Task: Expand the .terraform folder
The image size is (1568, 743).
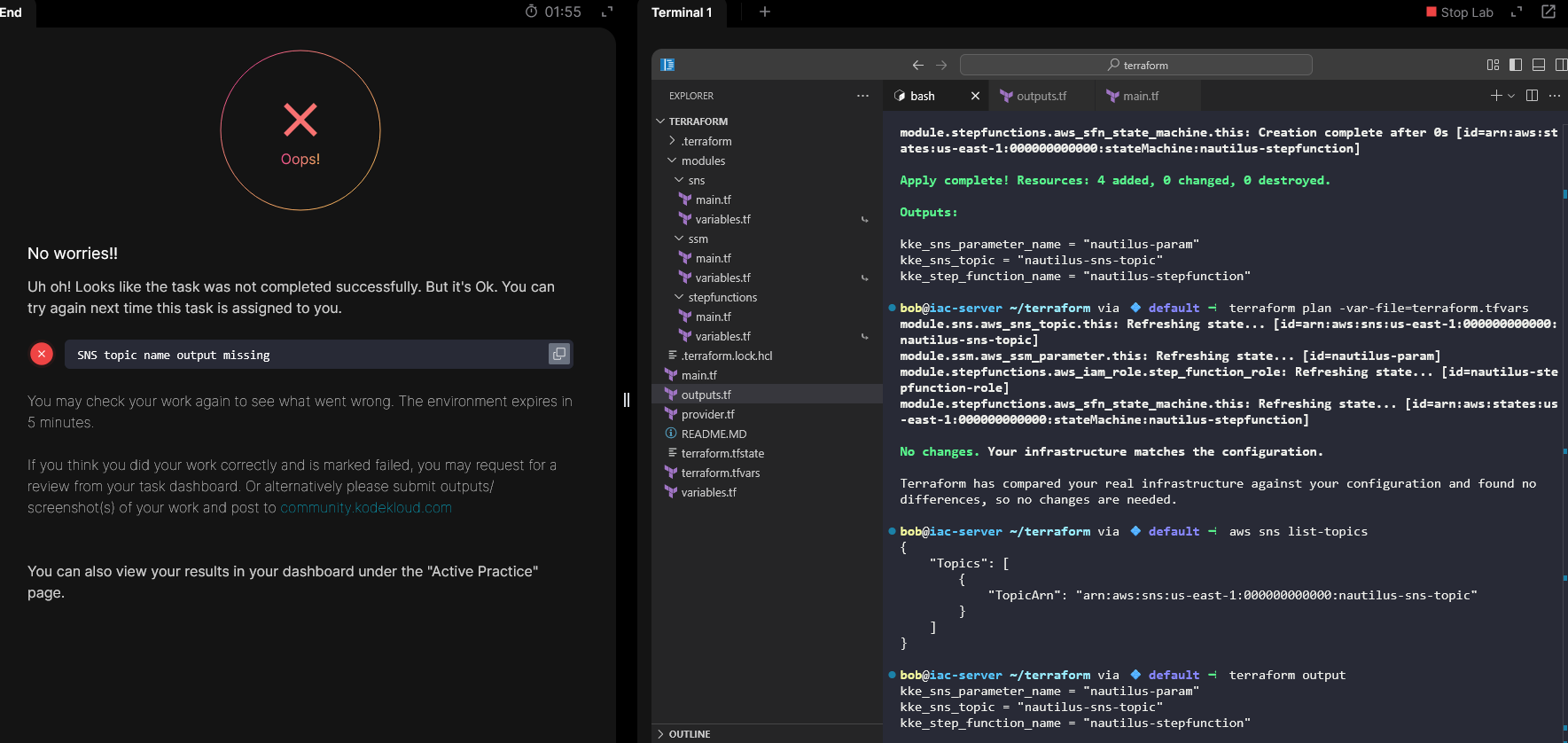Action: 706,141
